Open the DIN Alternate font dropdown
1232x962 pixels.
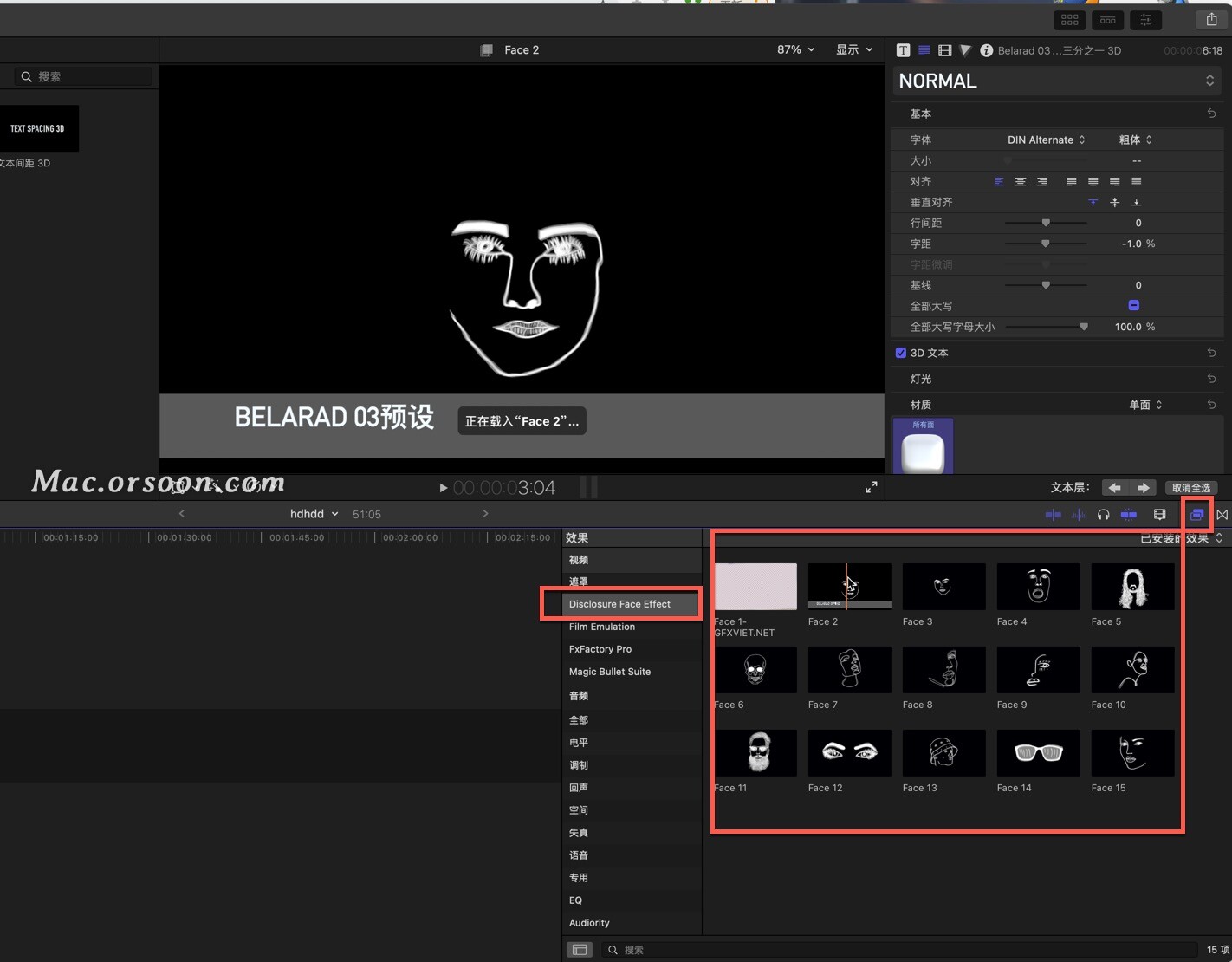(x=1046, y=140)
